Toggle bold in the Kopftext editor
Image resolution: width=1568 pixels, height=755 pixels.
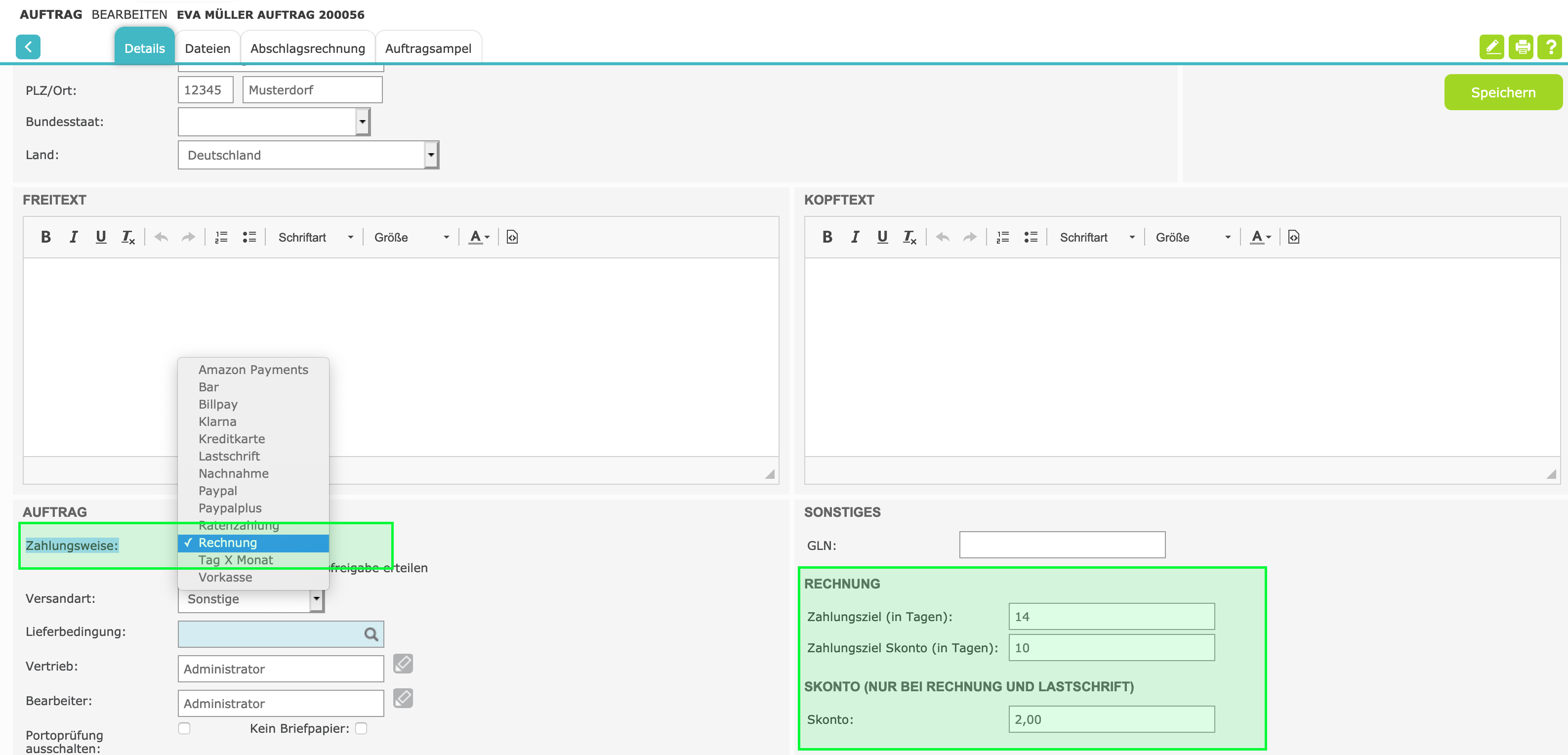[x=827, y=237]
